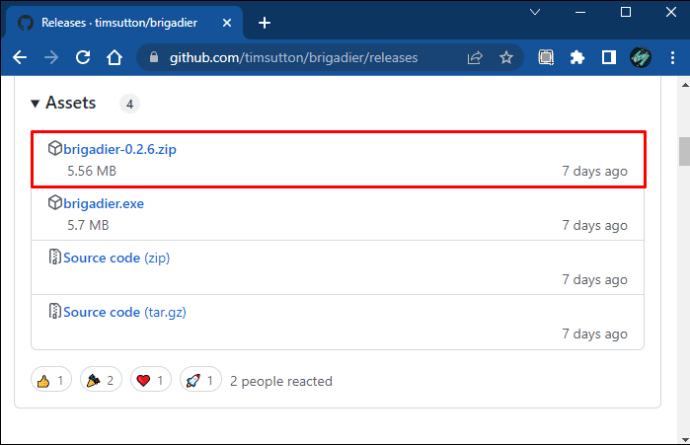Download the brigadier.exe file
Screen dimensions: 690x445
[x=103, y=203]
